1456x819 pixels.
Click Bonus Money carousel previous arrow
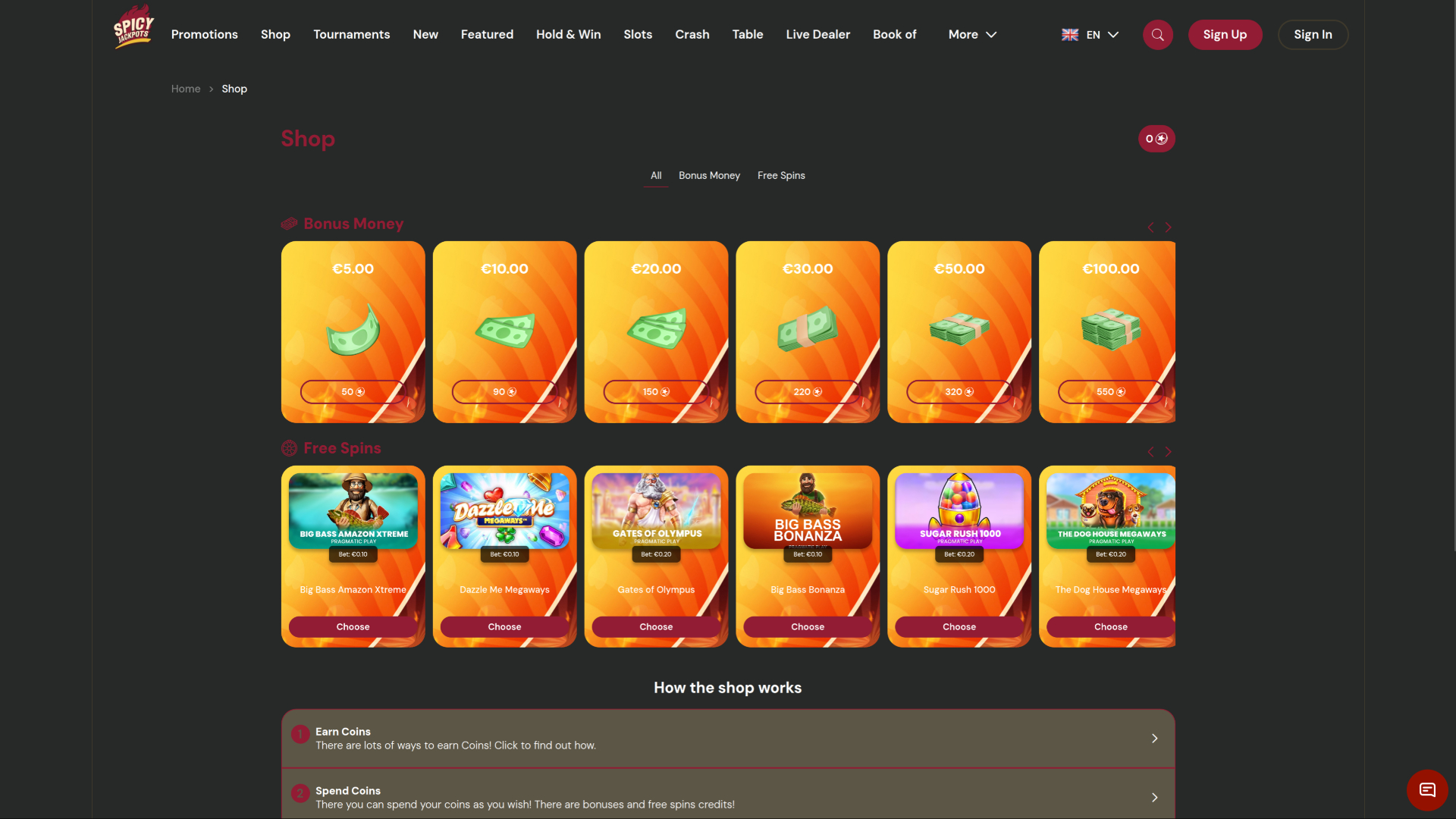tap(1150, 227)
